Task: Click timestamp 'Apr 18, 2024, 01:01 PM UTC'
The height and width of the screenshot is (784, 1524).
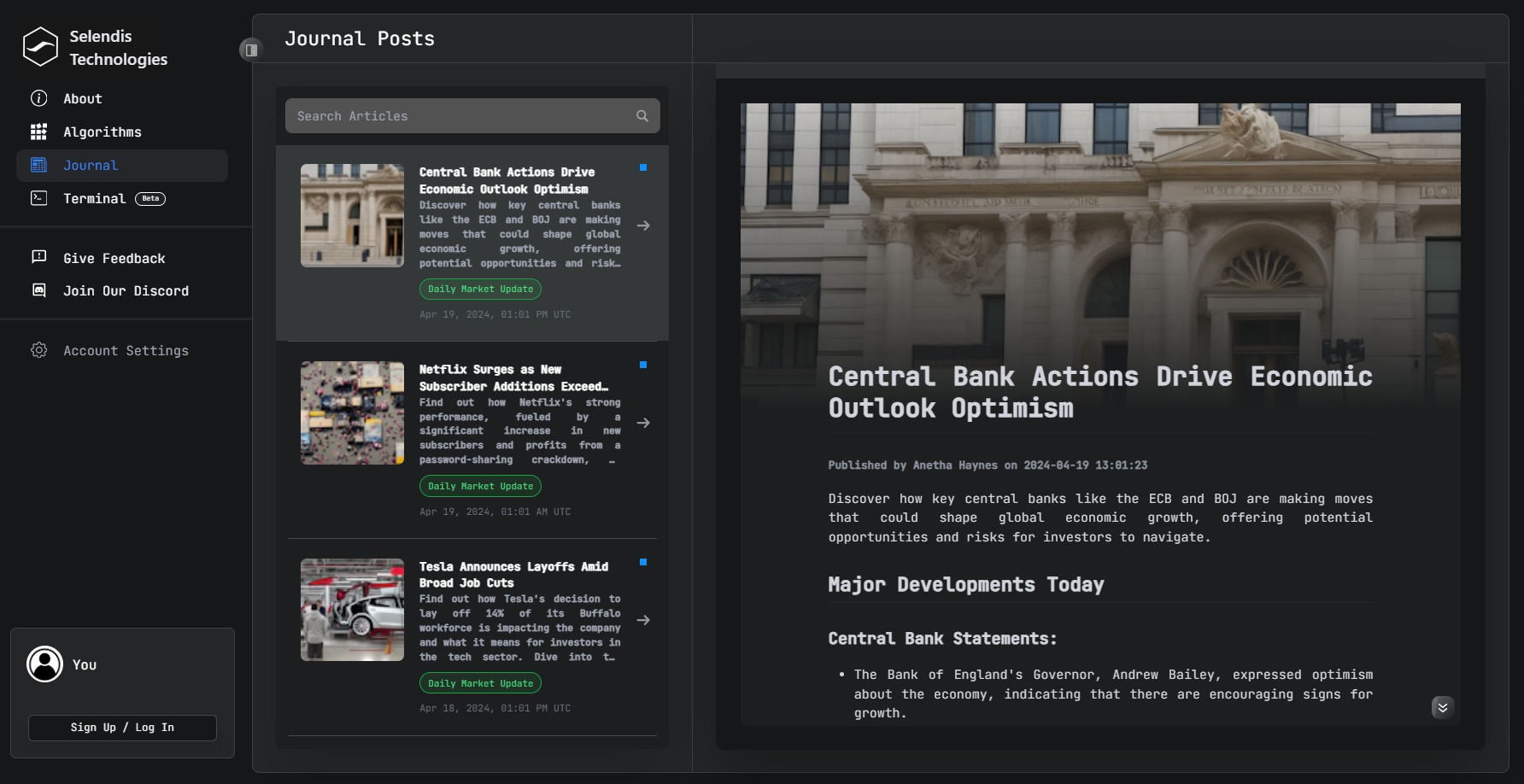Action: (x=495, y=708)
